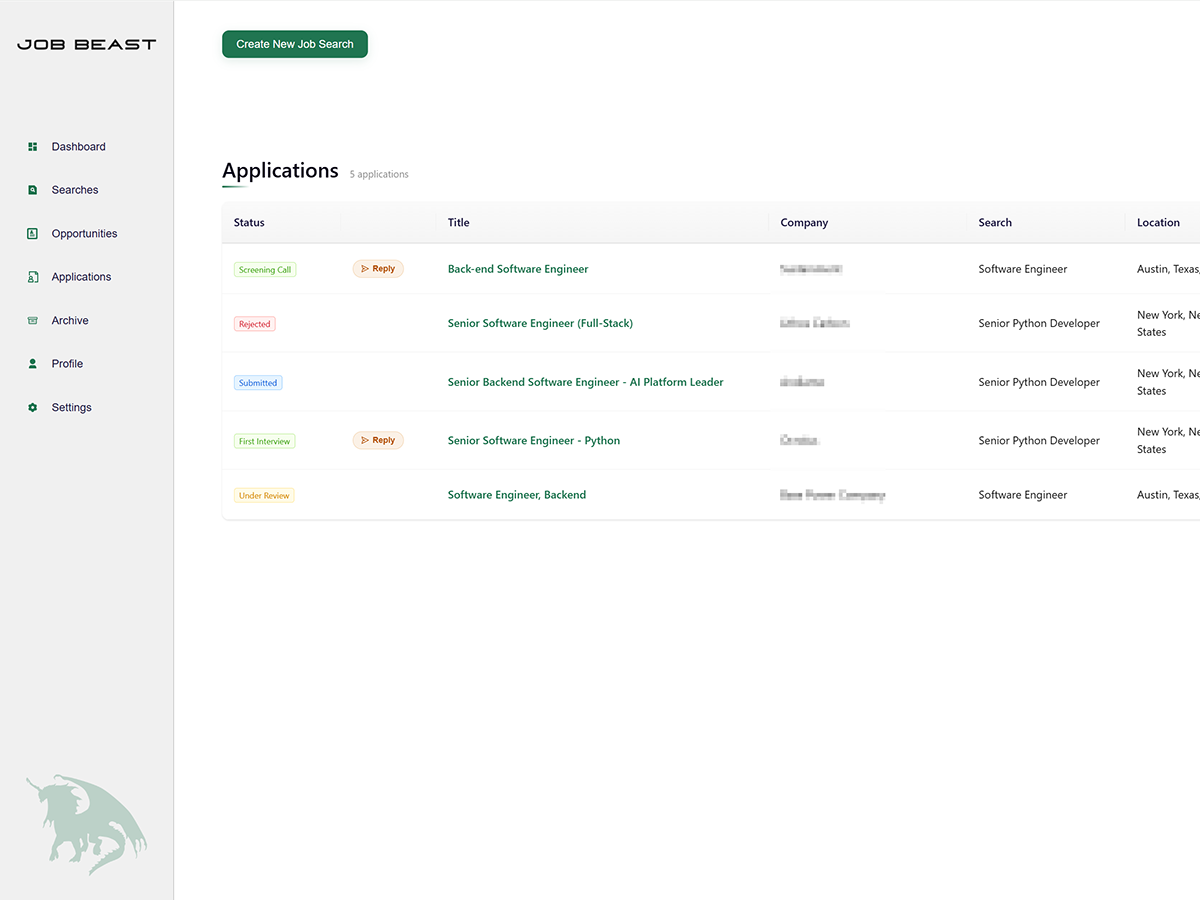Click the Searches magnifier icon in the sidebar
This screenshot has width=1200, height=900.
point(33,189)
